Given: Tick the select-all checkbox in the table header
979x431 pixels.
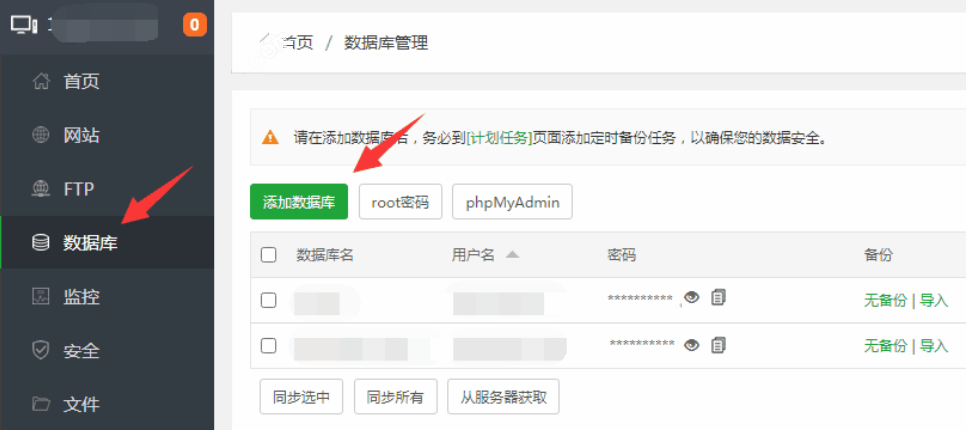Looking at the screenshot, I should point(268,255).
